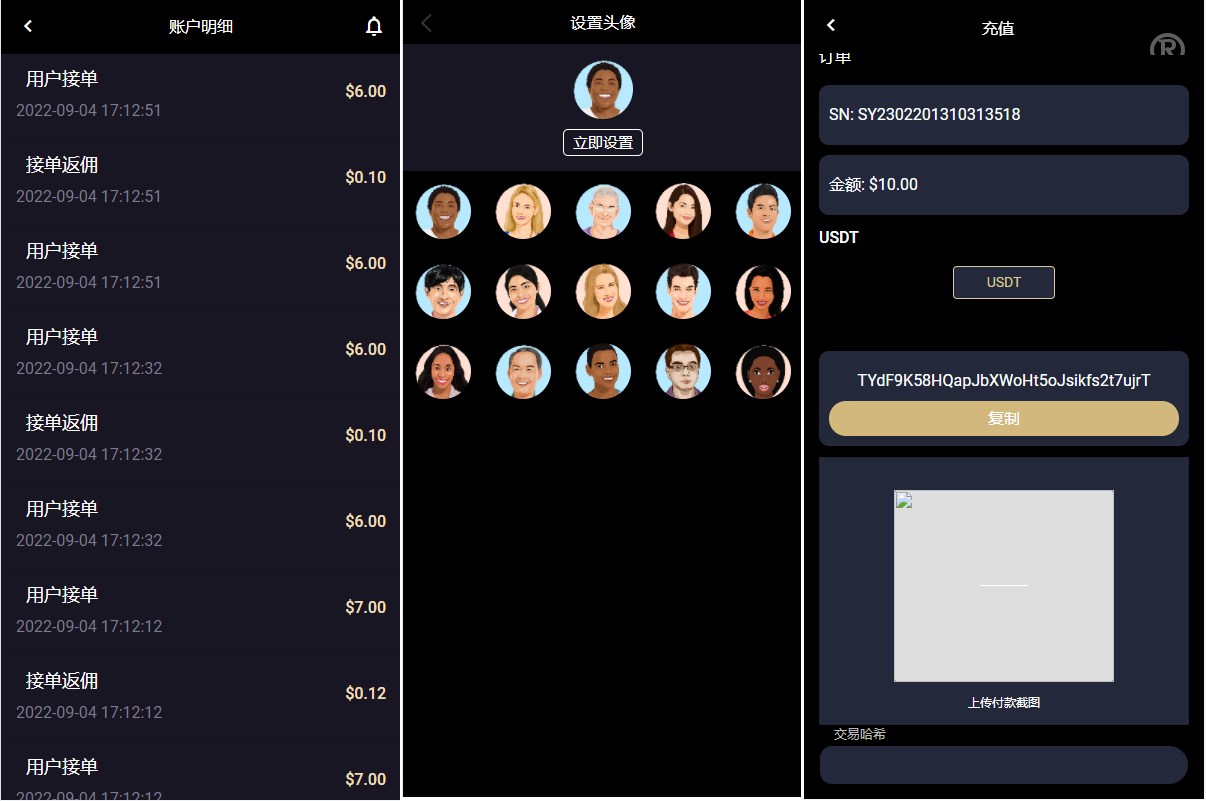Select the USDT payment option
The width and height of the screenshot is (1206, 801).
(1004, 282)
